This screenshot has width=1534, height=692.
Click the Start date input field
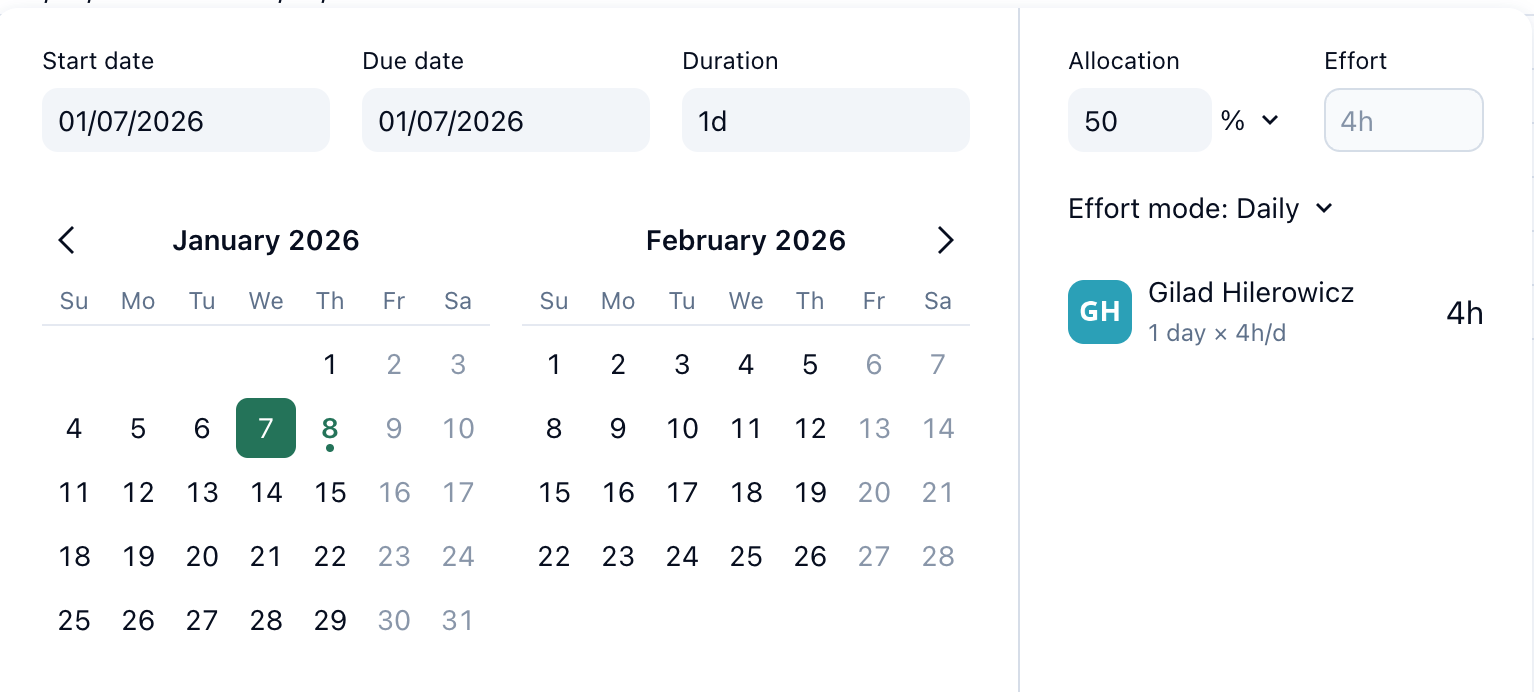[x=186, y=121]
